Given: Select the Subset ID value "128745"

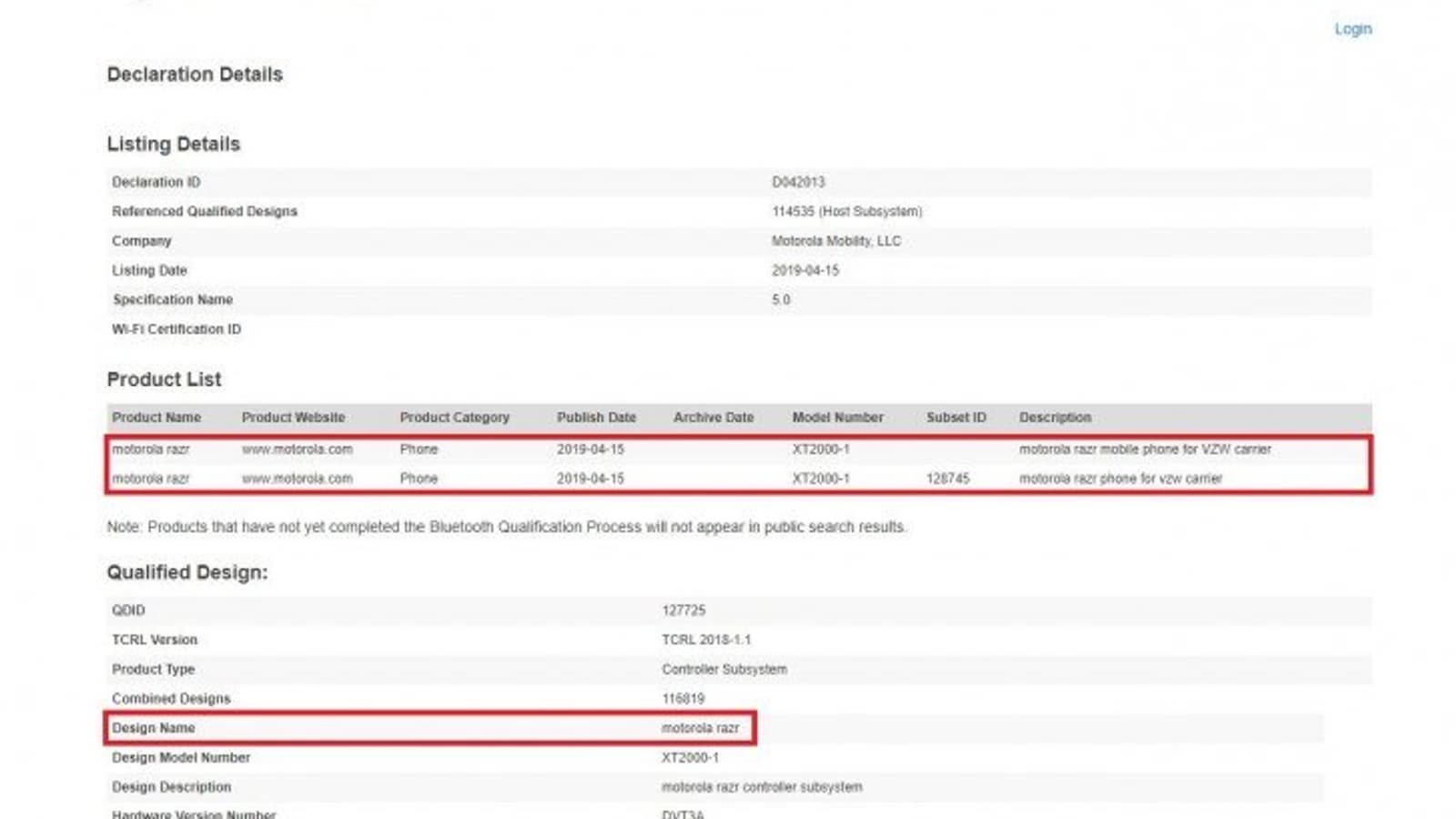Looking at the screenshot, I should 948,479.
